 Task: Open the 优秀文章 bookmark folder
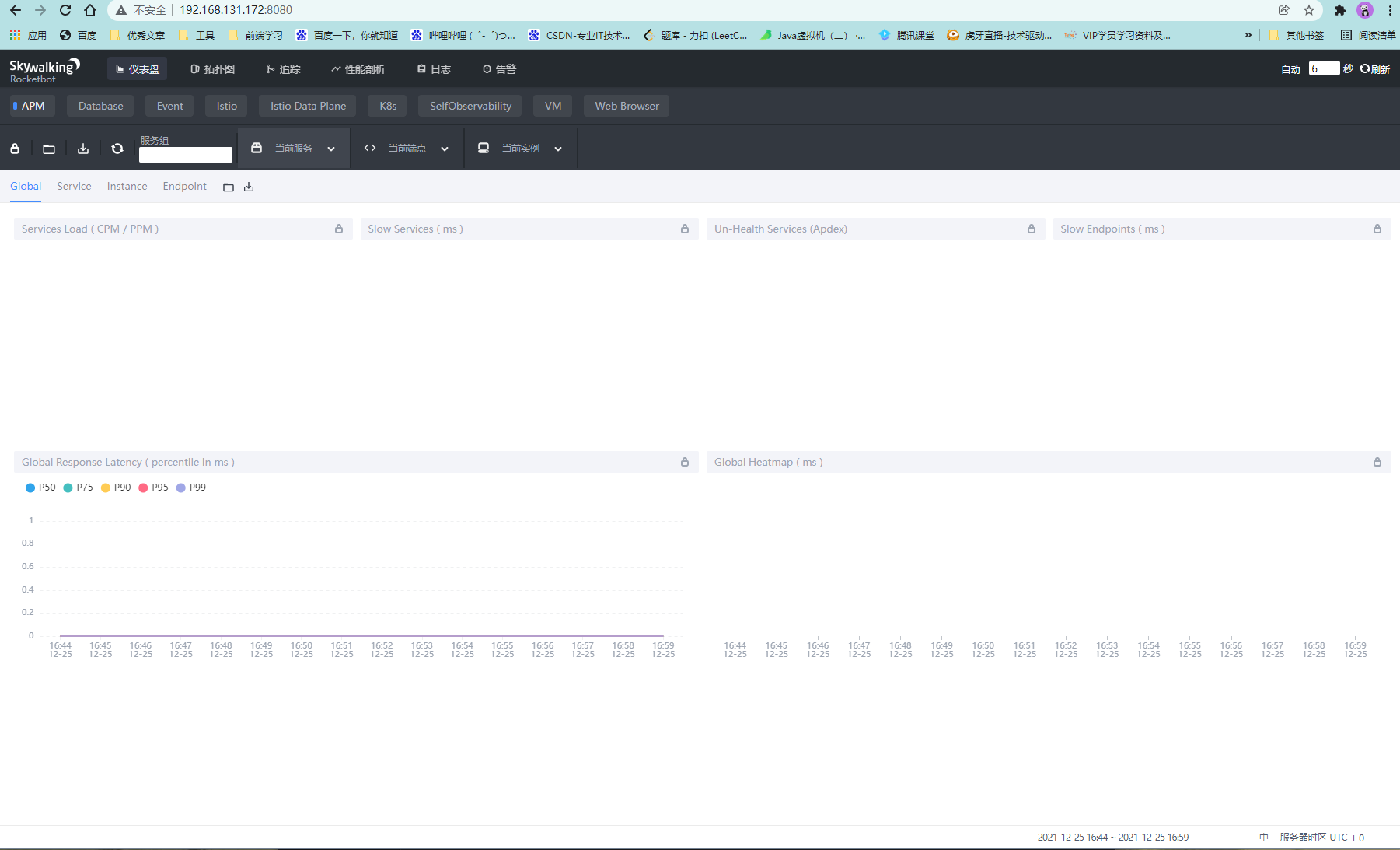(x=138, y=35)
